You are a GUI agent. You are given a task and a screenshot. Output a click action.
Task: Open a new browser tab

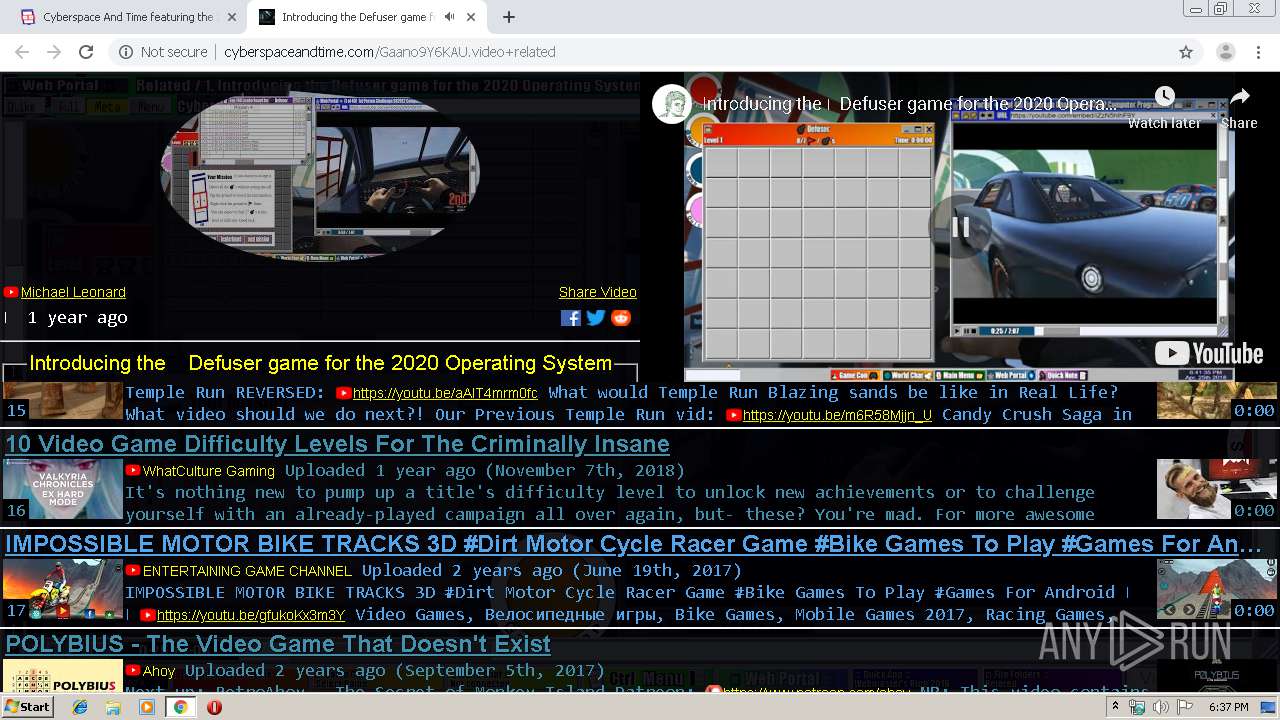(x=509, y=17)
